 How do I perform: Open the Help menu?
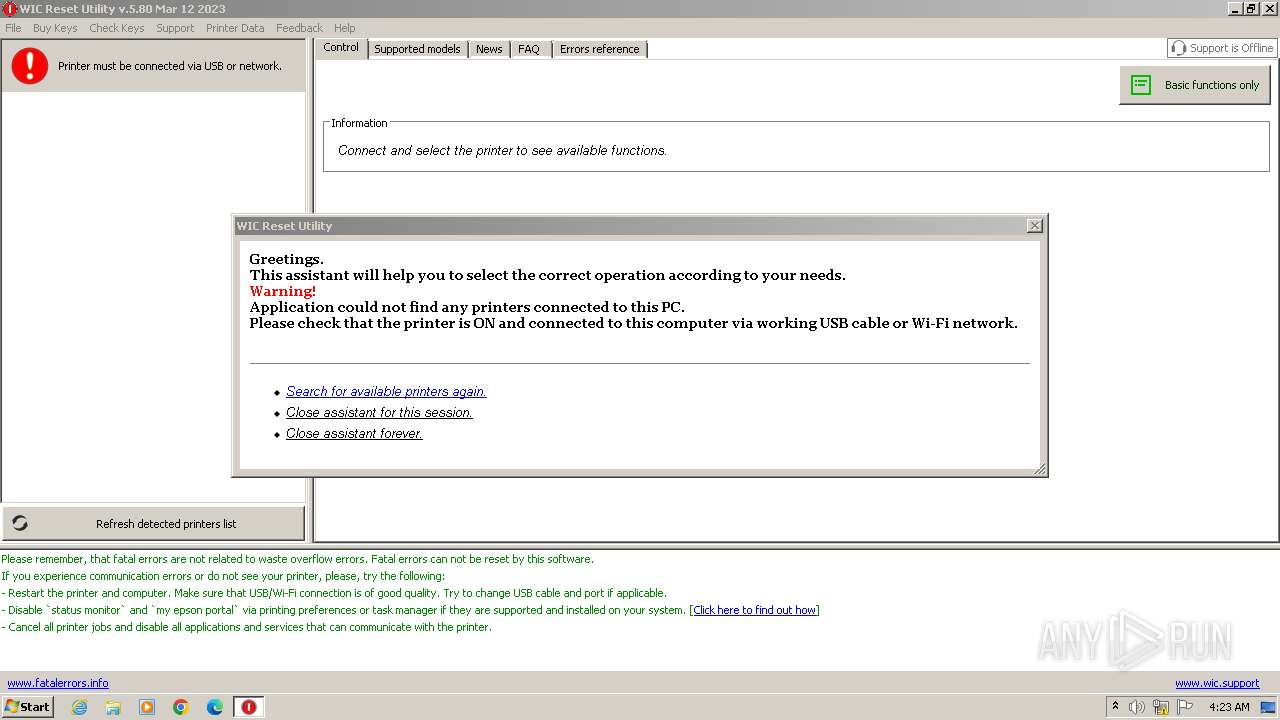pyautogui.click(x=345, y=28)
